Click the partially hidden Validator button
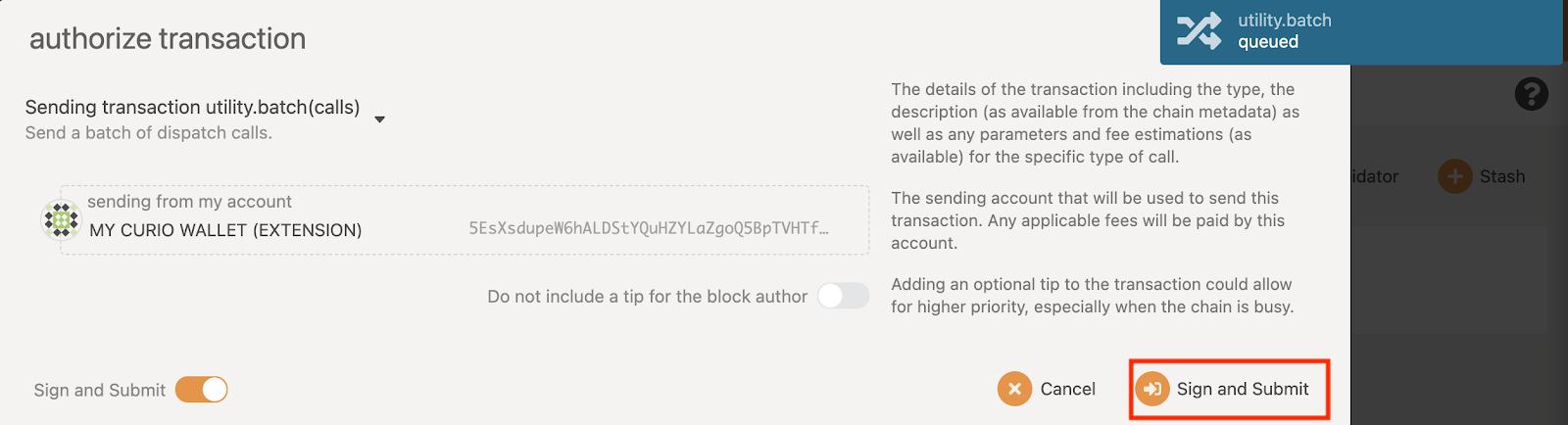Screen dimensions: 1568x425 [1375, 176]
